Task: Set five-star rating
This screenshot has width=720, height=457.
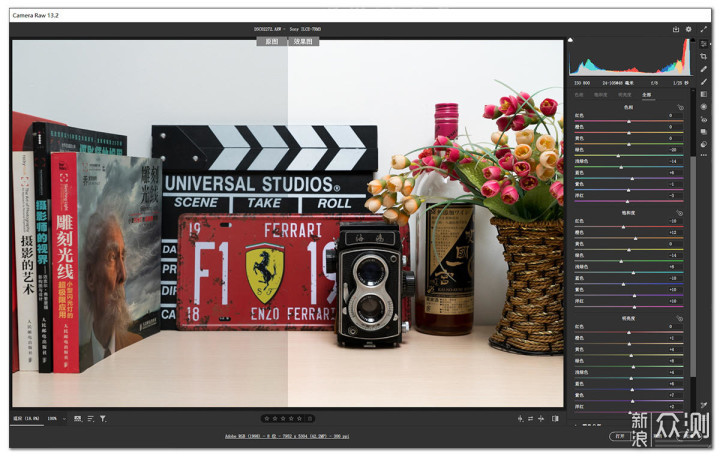Action: point(299,419)
